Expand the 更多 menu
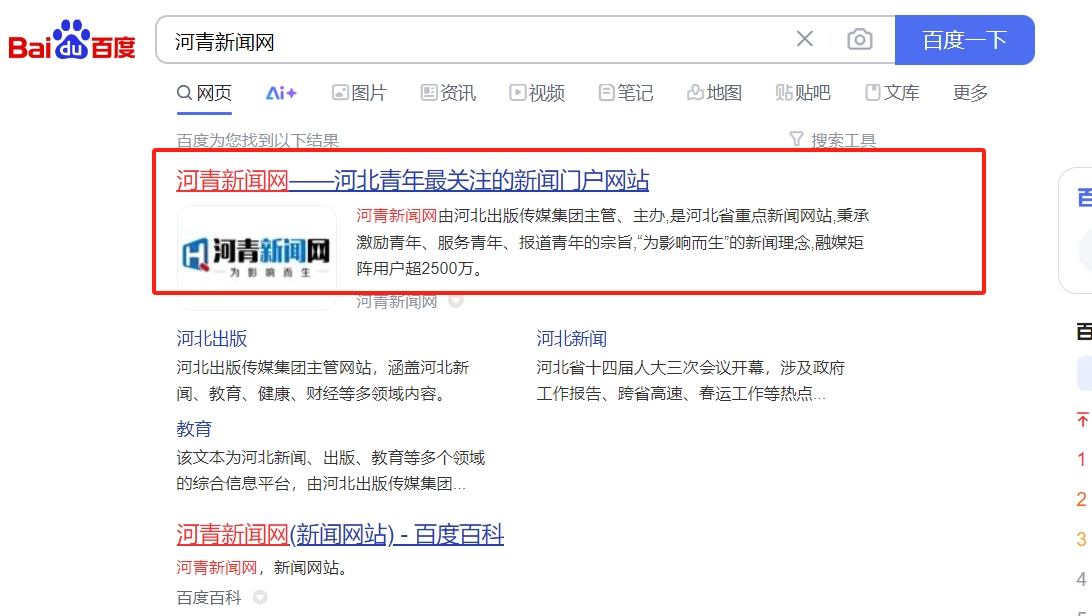1092x616 pixels. pos(971,93)
